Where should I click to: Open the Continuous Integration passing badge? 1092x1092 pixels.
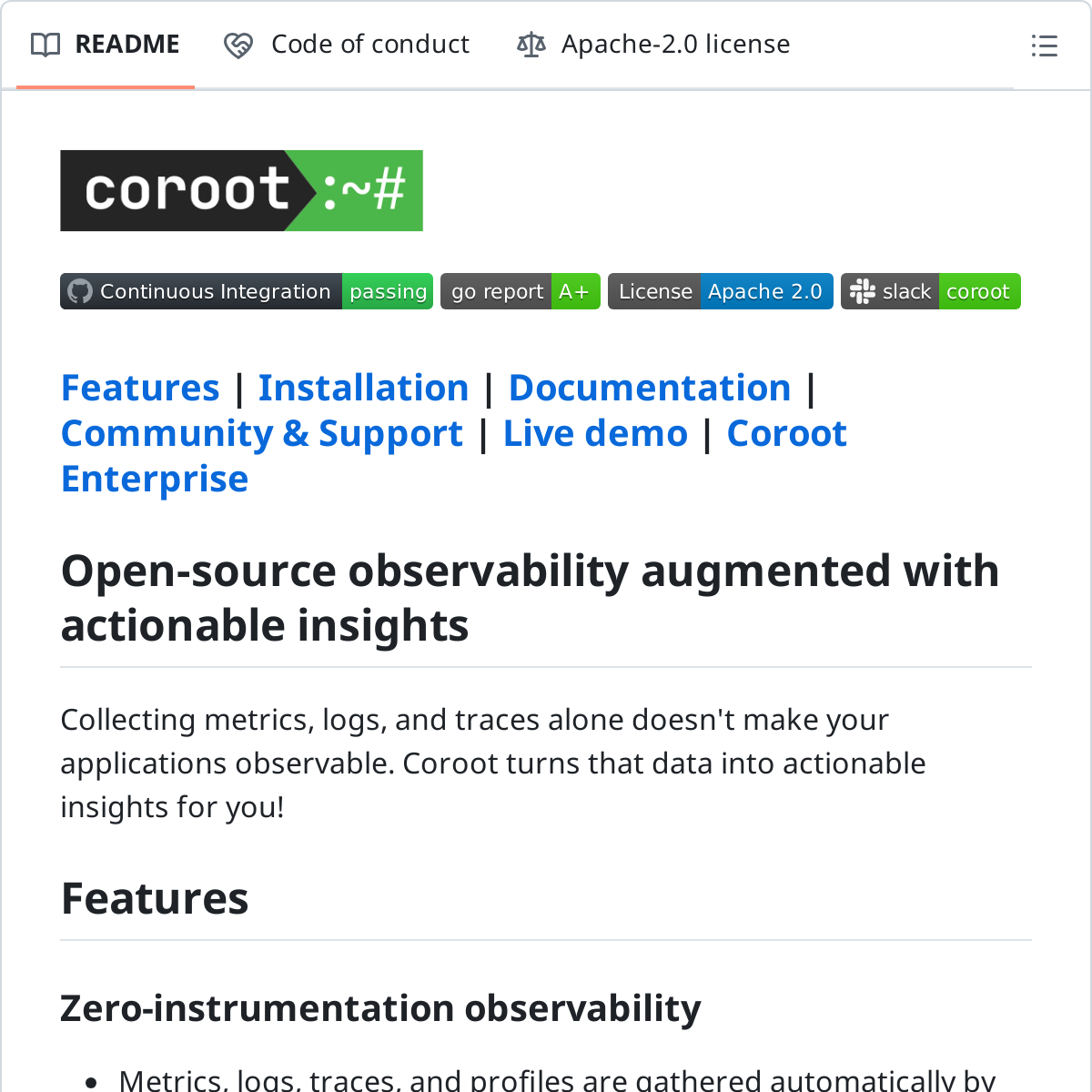(x=246, y=291)
